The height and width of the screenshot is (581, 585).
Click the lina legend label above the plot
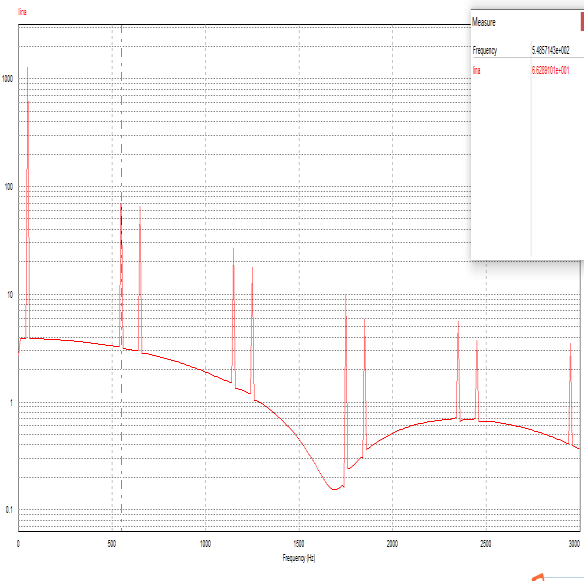pos(22,12)
